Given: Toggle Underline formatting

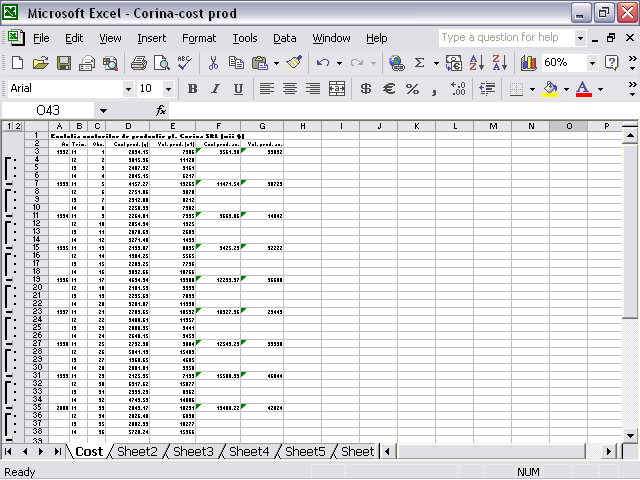Looking at the screenshot, I should (x=238, y=89).
